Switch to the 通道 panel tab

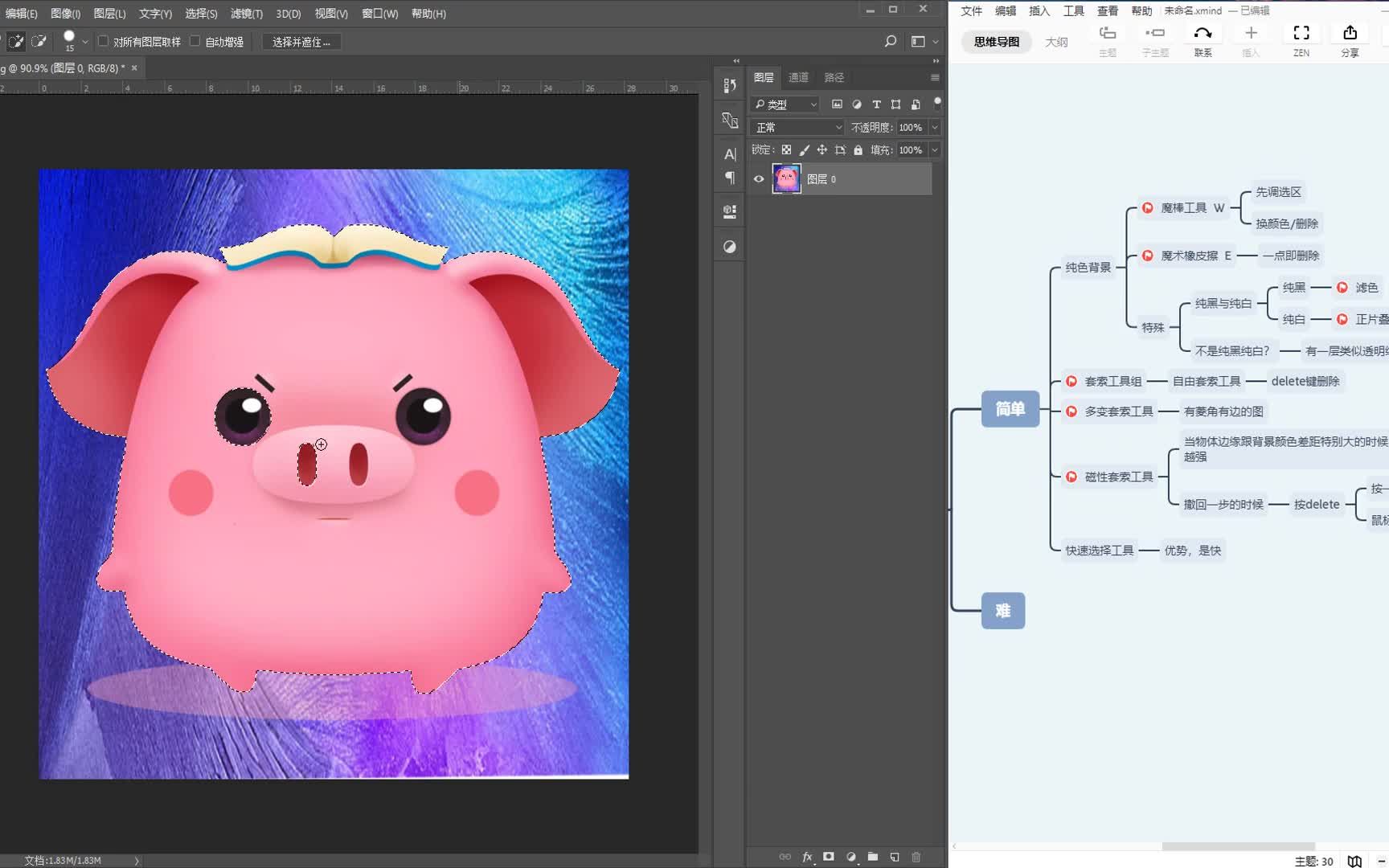(x=798, y=78)
